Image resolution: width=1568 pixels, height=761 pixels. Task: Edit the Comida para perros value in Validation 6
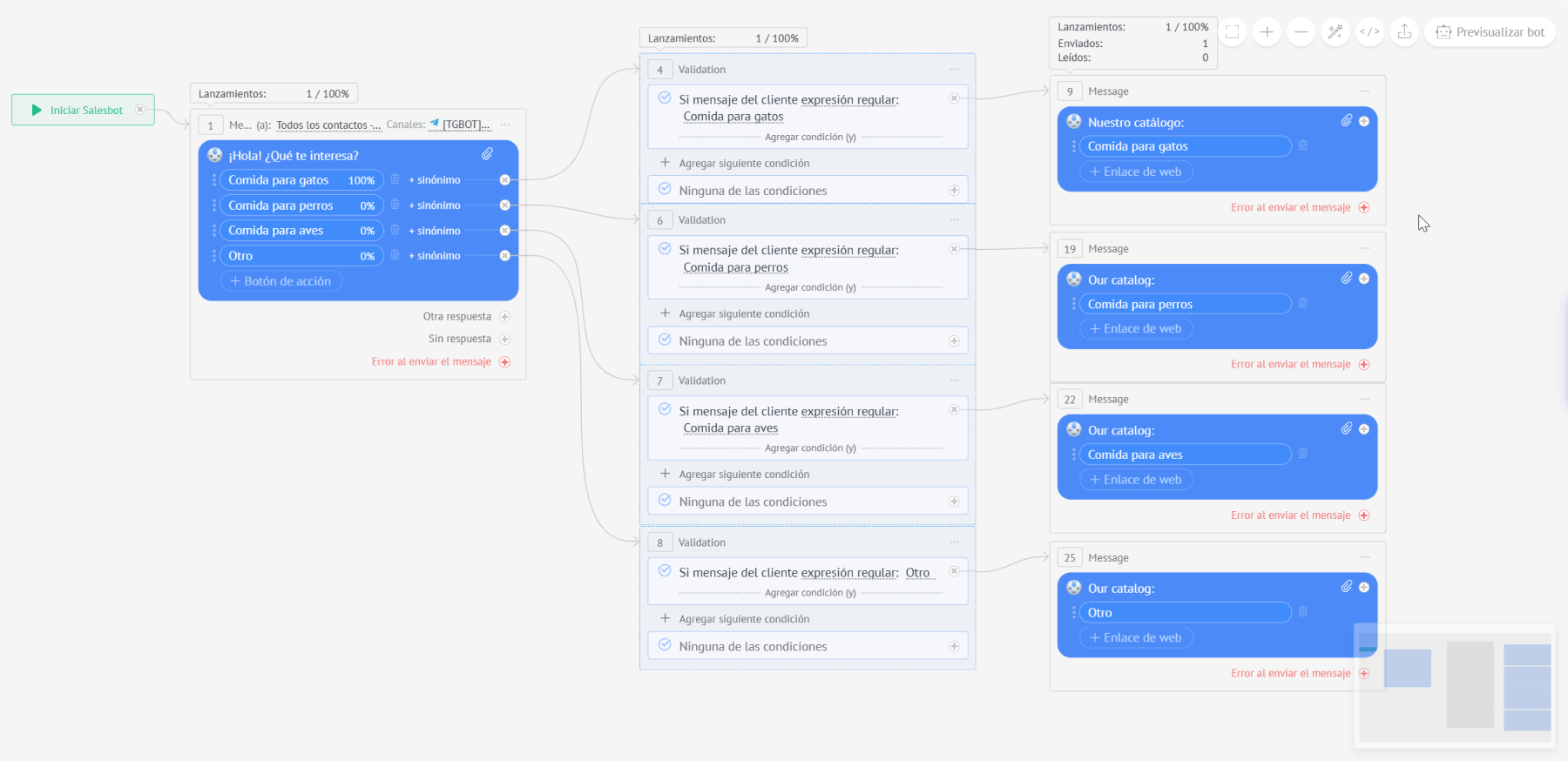pyautogui.click(x=736, y=268)
